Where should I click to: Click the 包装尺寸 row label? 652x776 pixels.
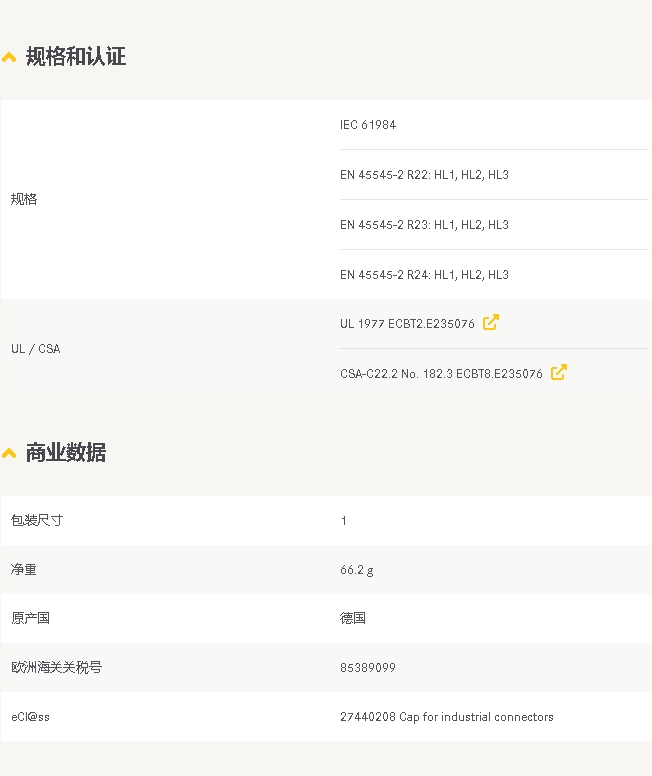click(x=37, y=520)
